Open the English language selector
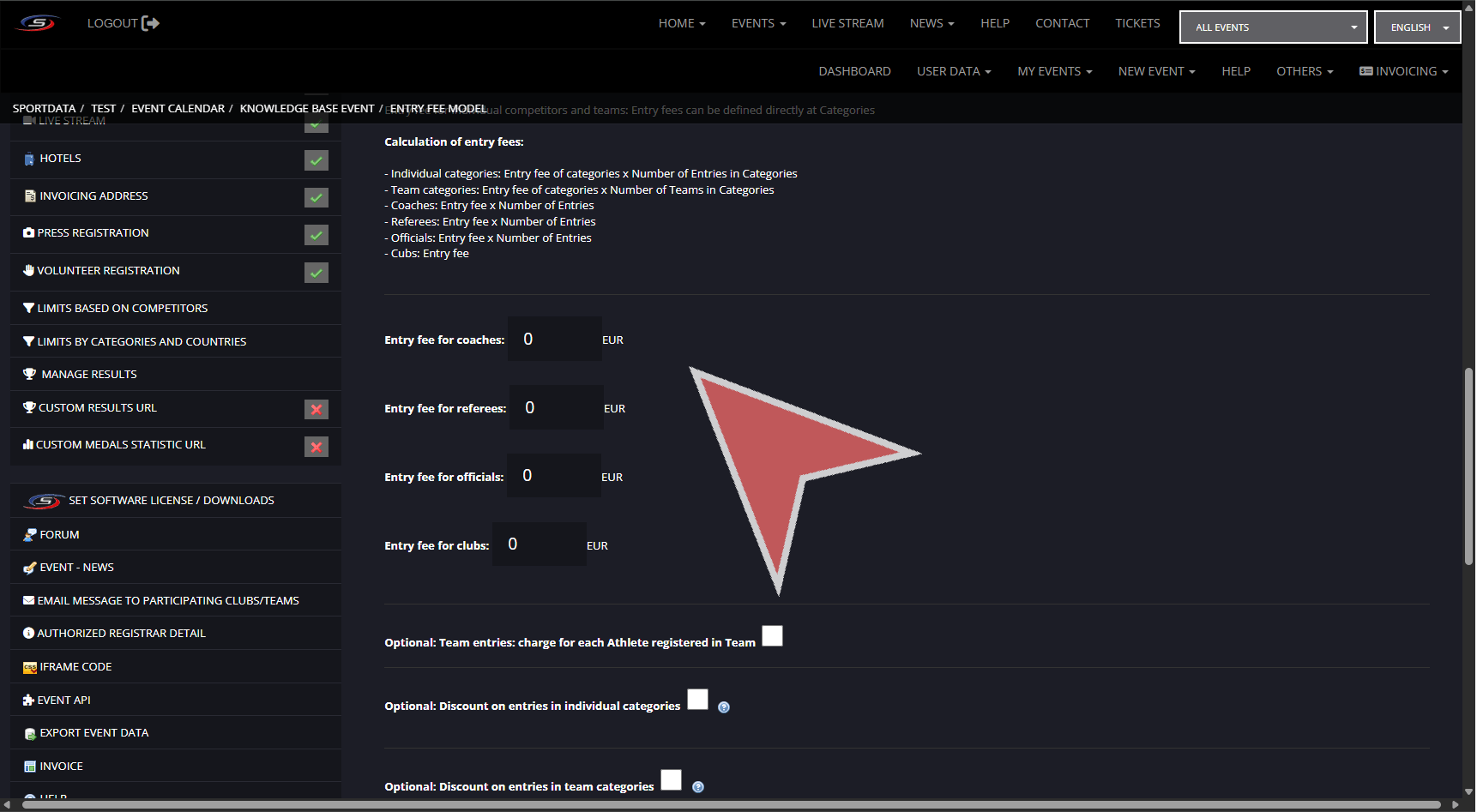This screenshot has width=1477, height=812. pyautogui.click(x=1417, y=27)
